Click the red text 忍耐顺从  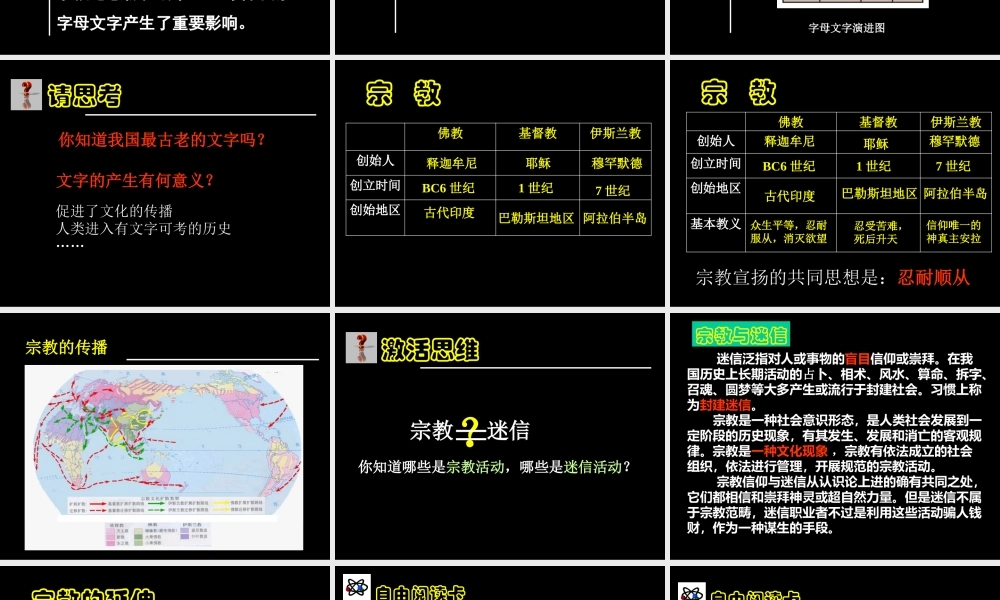pos(934,277)
